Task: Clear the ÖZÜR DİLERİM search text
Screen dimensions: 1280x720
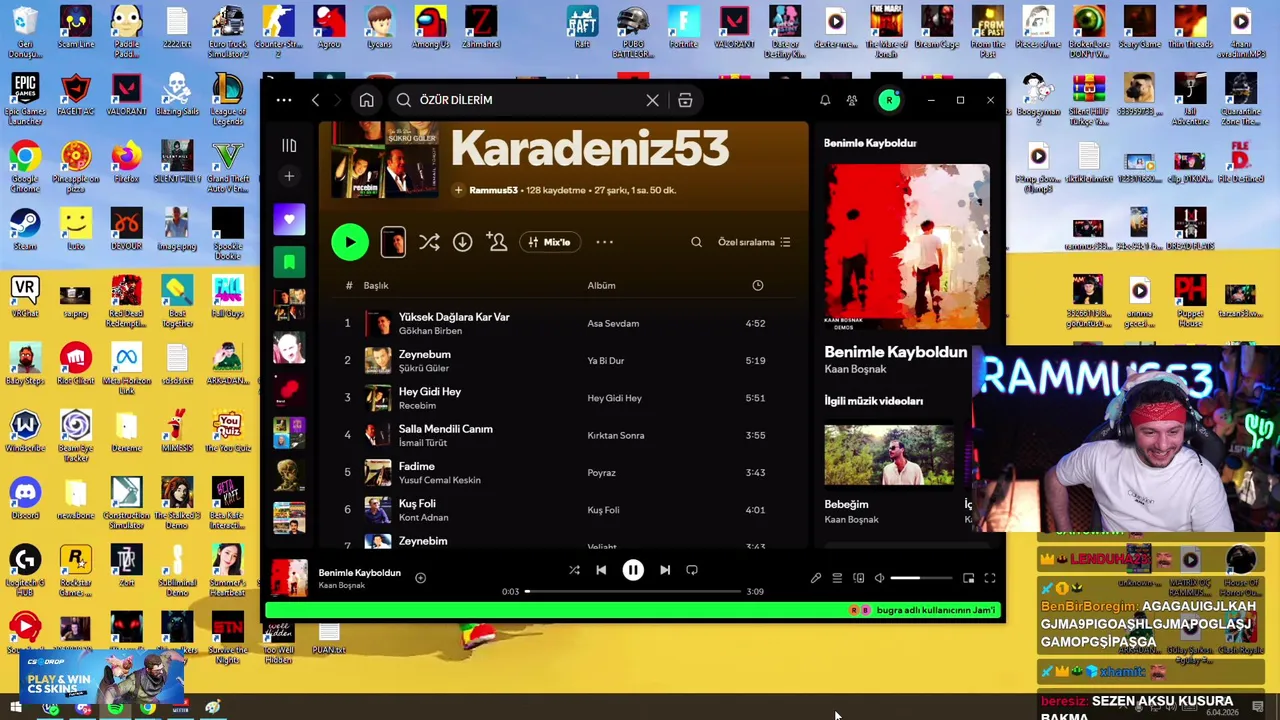Action: click(653, 100)
